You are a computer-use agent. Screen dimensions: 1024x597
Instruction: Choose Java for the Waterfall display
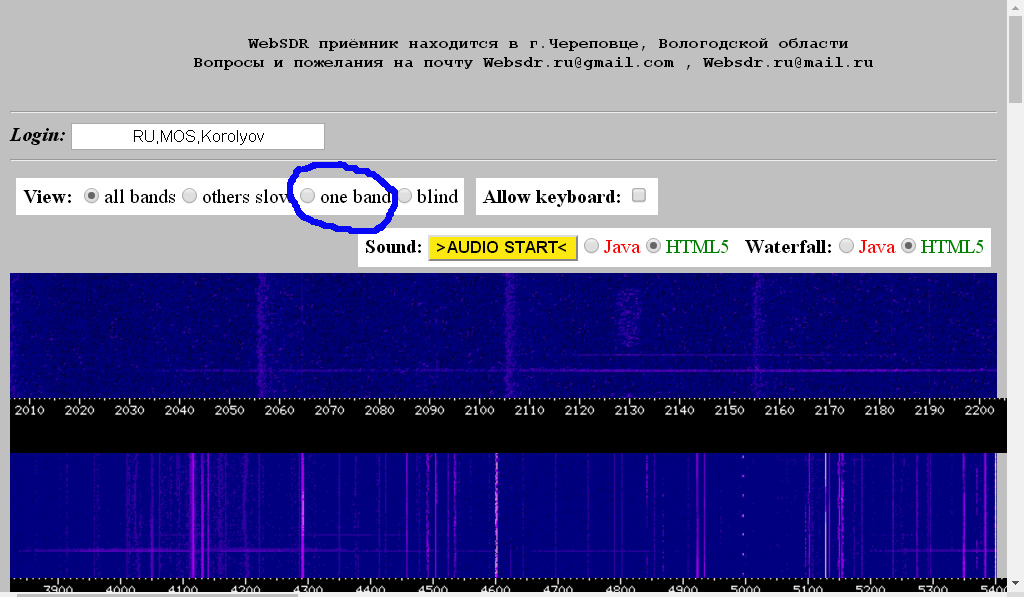846,246
